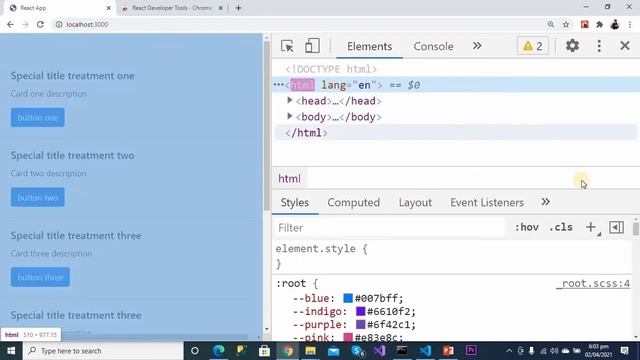The height and width of the screenshot is (360, 640).
Task: Open the Layout tab
Action: (x=415, y=202)
